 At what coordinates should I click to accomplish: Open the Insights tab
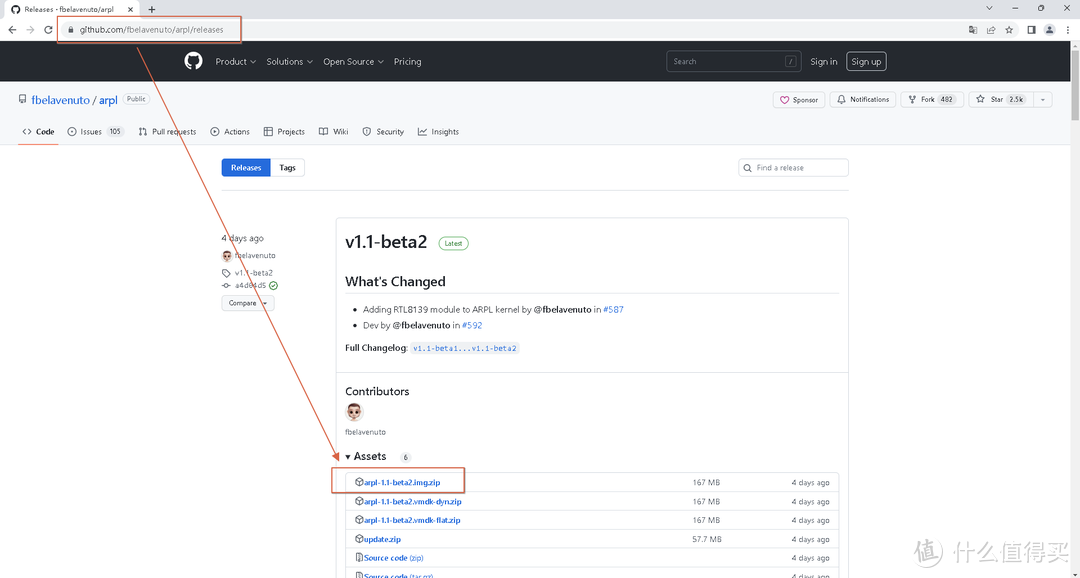coord(438,132)
